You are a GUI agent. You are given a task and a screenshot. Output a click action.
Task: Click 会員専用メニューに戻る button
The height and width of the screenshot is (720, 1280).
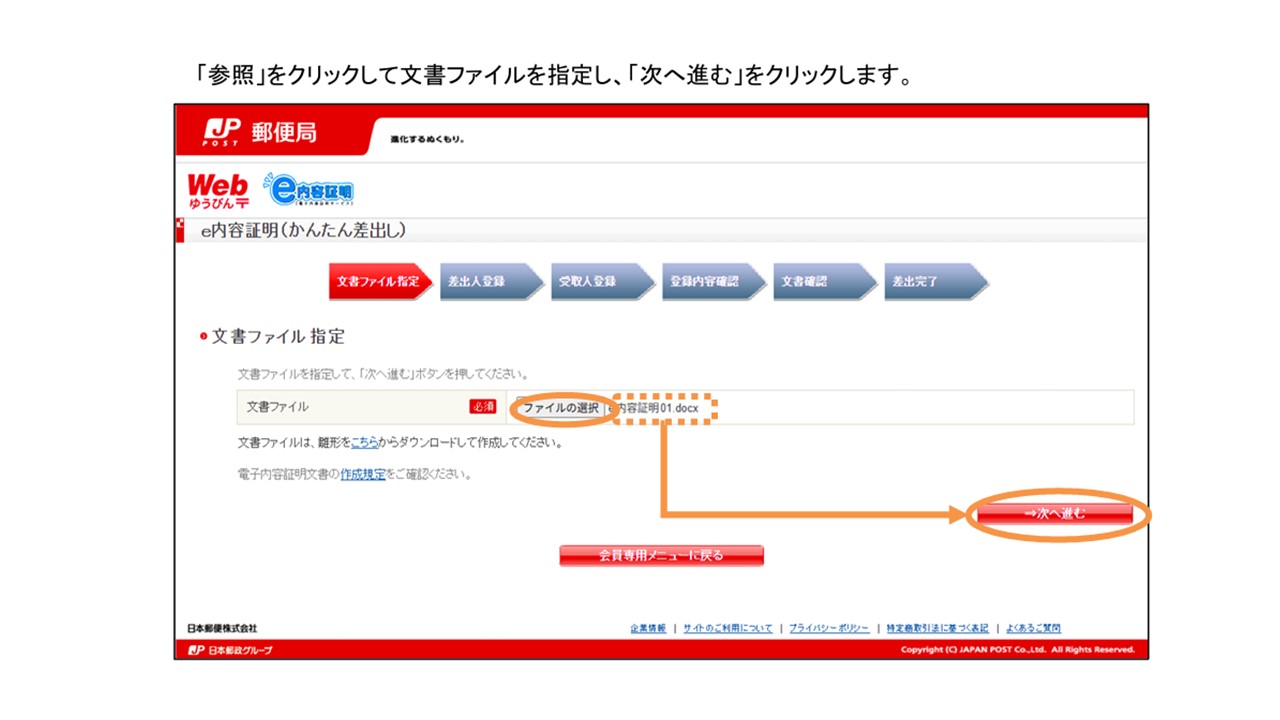(x=661, y=555)
